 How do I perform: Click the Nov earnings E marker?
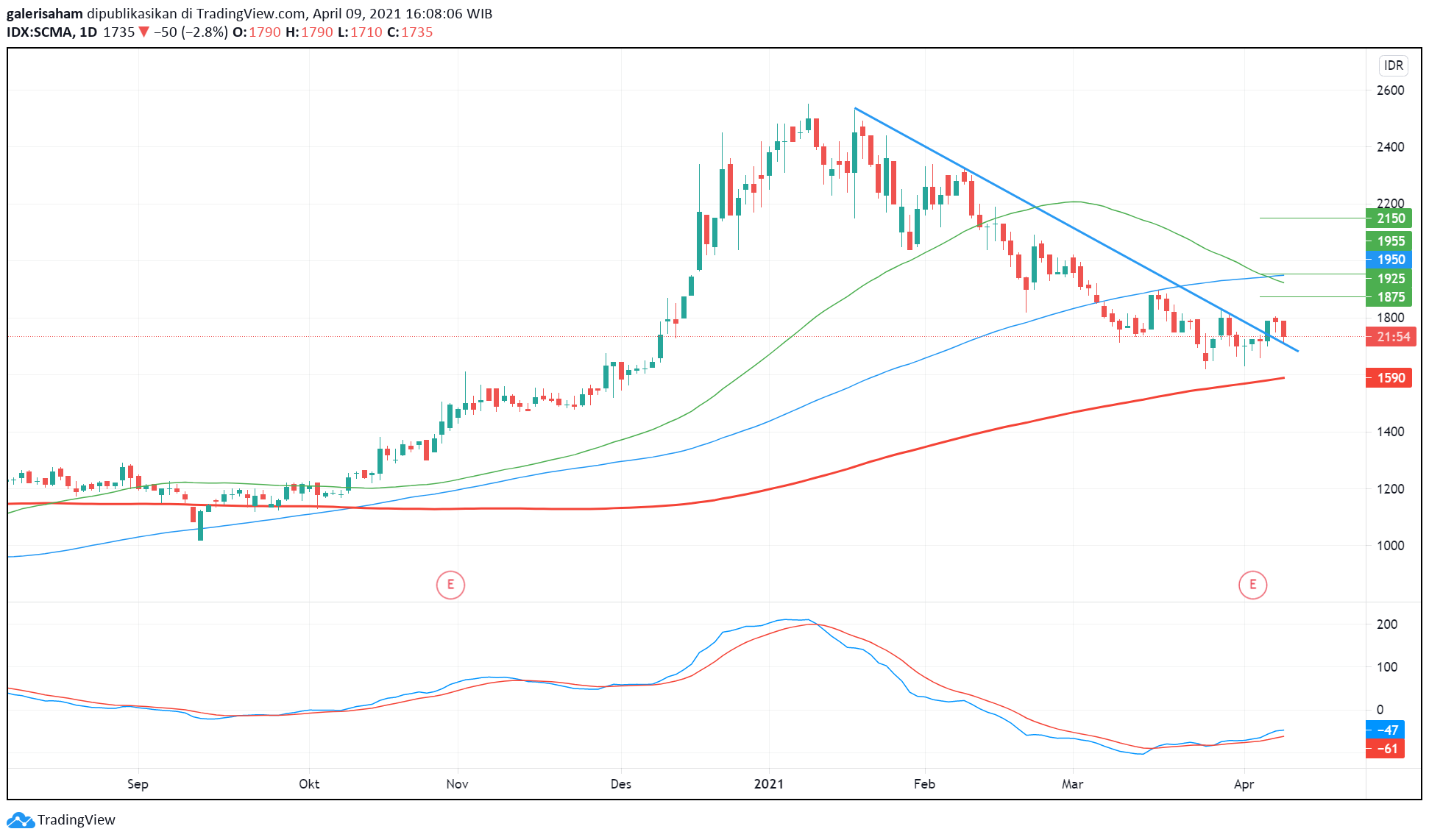pyautogui.click(x=450, y=585)
